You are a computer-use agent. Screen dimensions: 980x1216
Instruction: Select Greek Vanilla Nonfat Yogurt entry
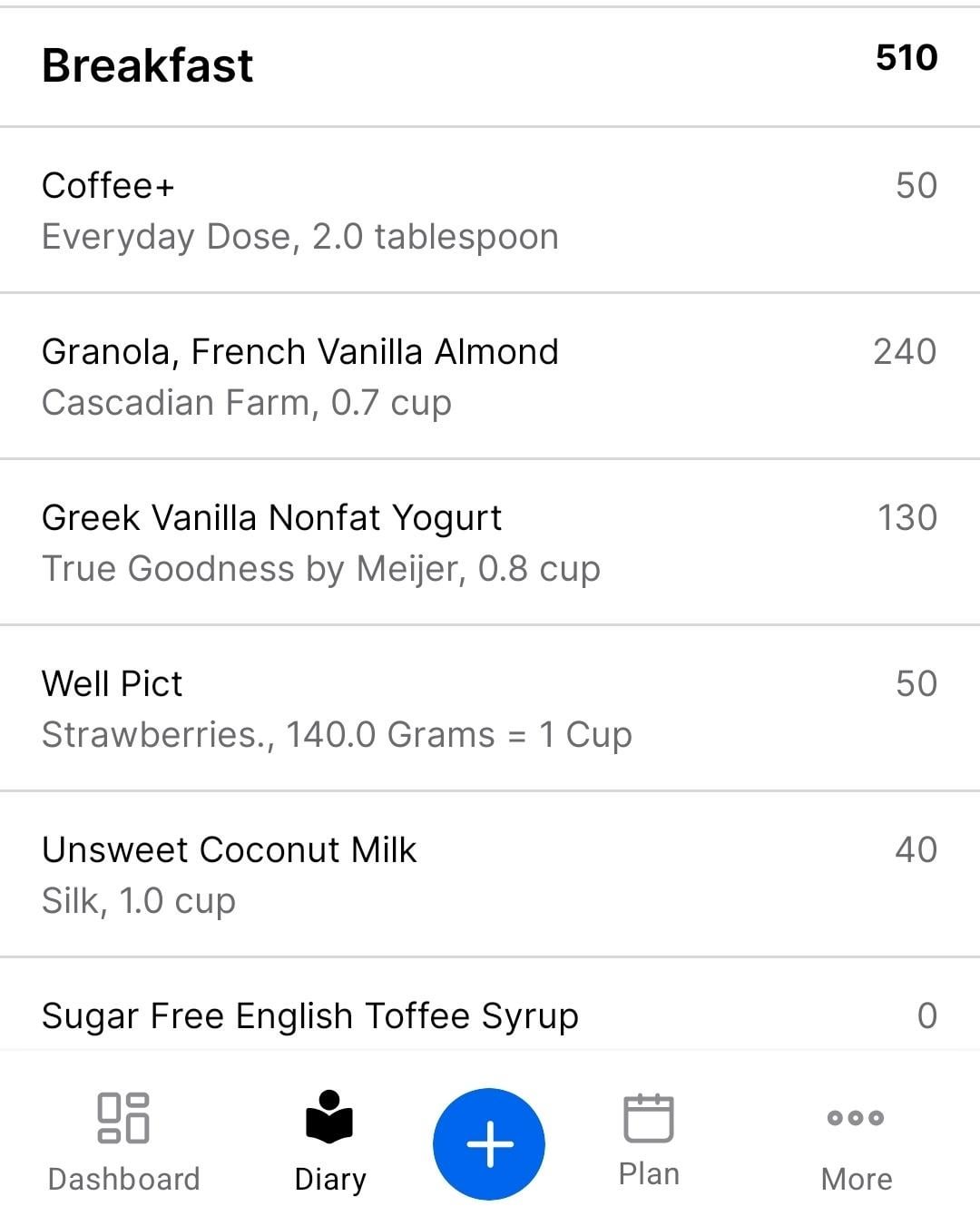click(x=490, y=542)
